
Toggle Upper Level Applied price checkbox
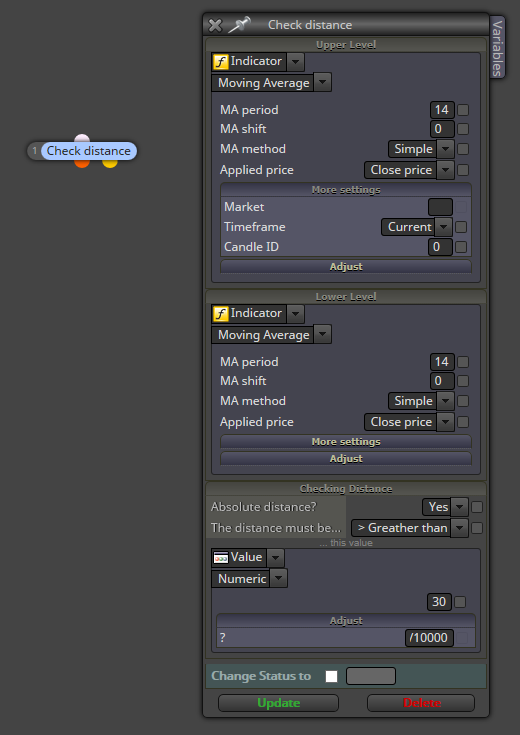pyautogui.click(x=463, y=170)
